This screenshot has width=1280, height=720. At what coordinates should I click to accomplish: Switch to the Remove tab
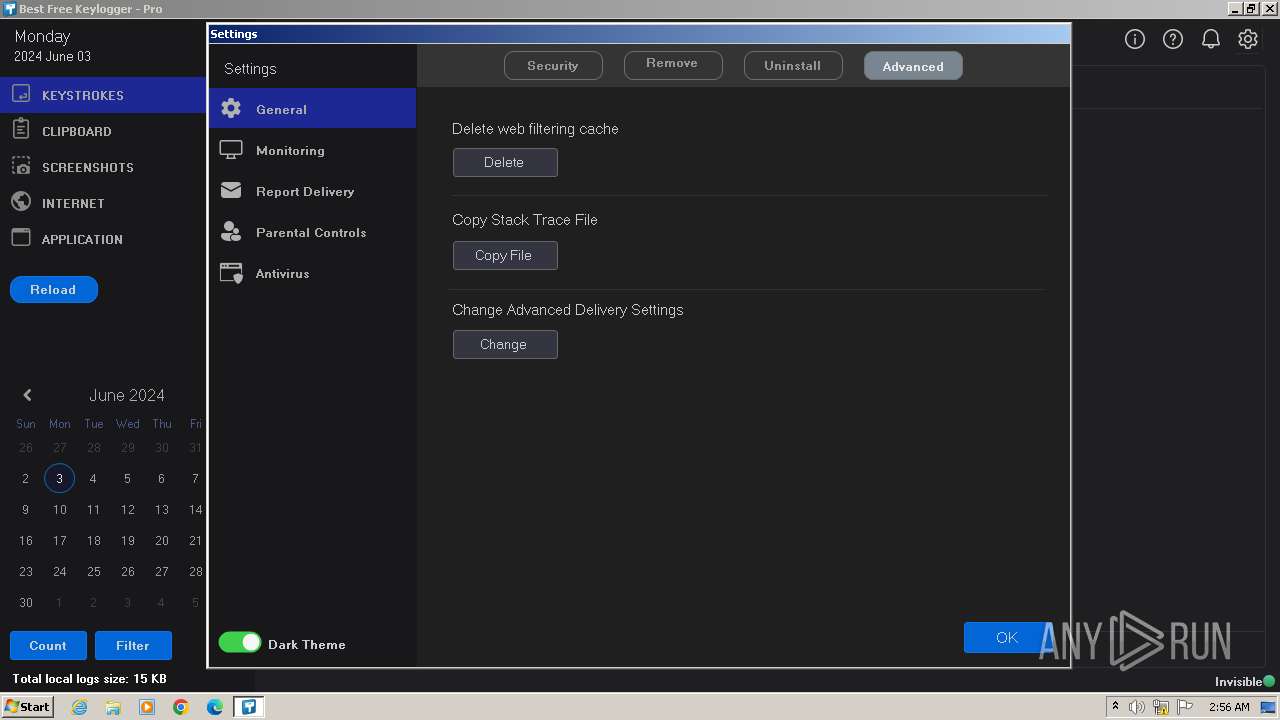click(673, 65)
